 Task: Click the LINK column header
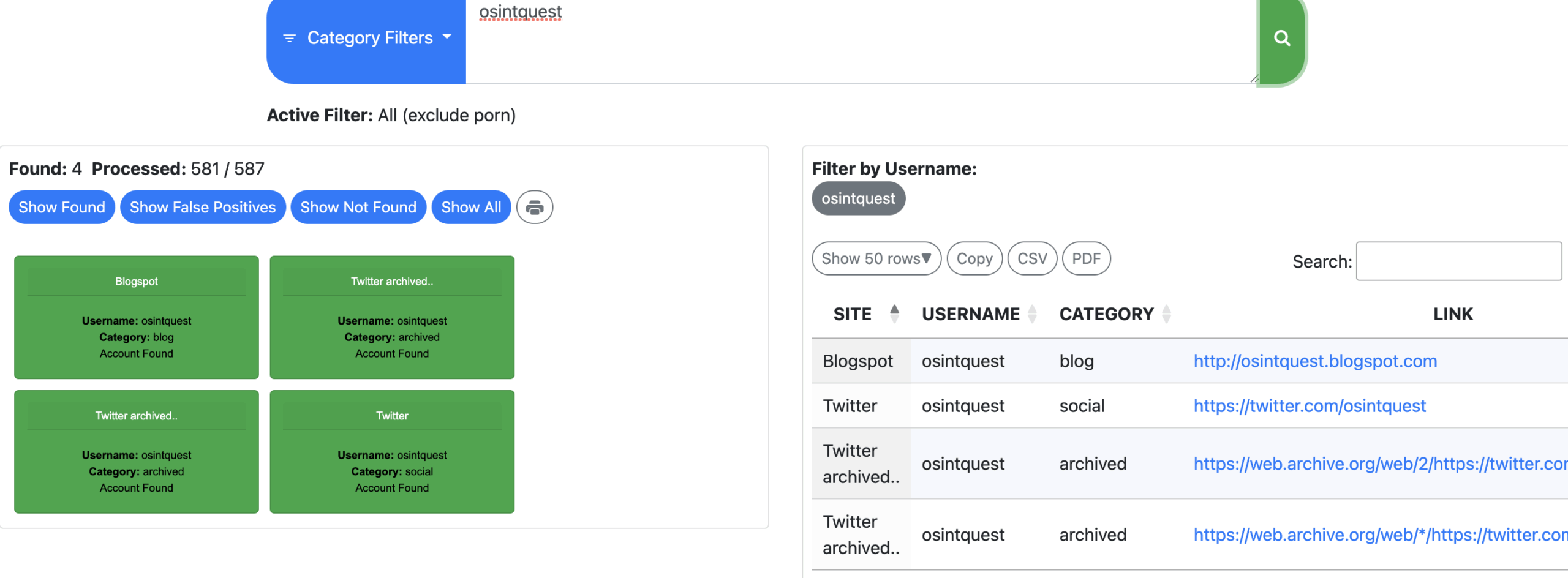[1453, 314]
